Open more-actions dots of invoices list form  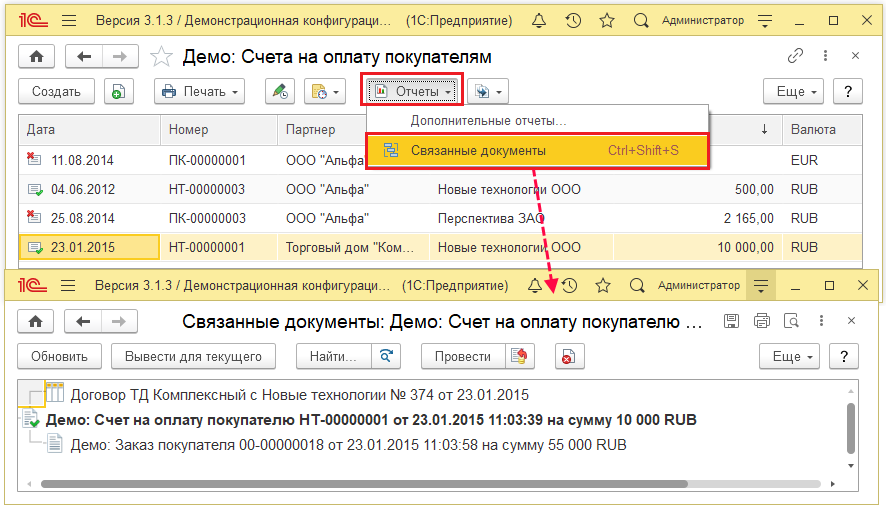[826, 55]
